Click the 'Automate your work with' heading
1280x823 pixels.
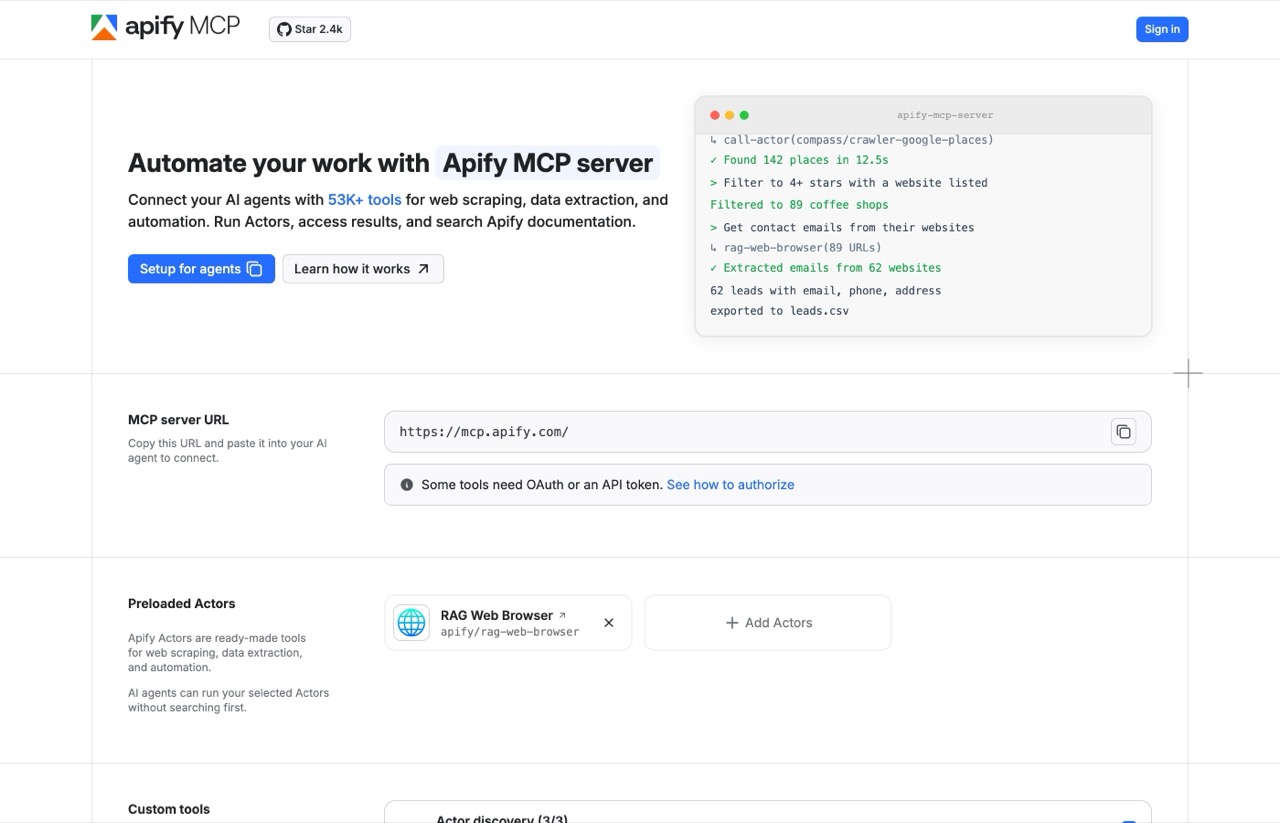click(x=279, y=163)
